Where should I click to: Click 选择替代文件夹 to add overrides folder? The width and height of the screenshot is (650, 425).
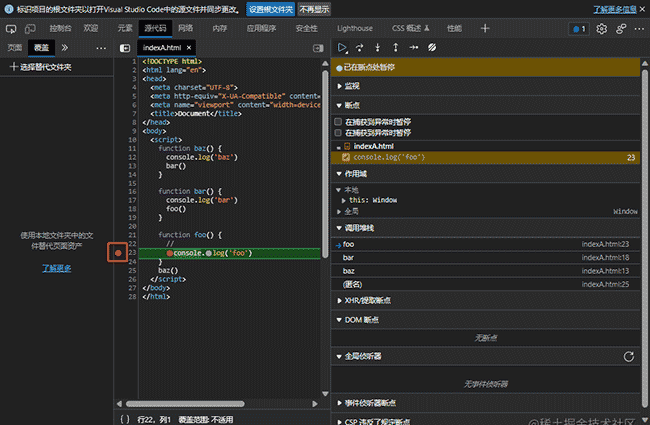(x=40, y=67)
